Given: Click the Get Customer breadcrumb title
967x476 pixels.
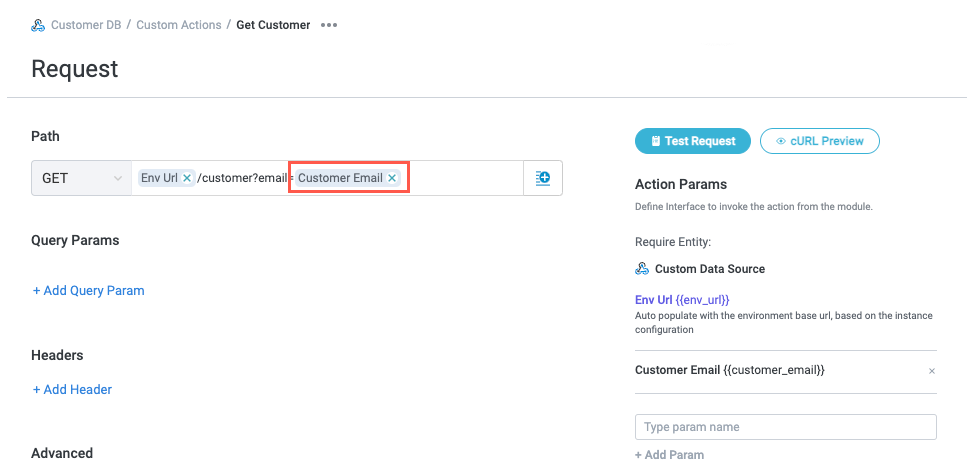Looking at the screenshot, I should pyautogui.click(x=273, y=25).
